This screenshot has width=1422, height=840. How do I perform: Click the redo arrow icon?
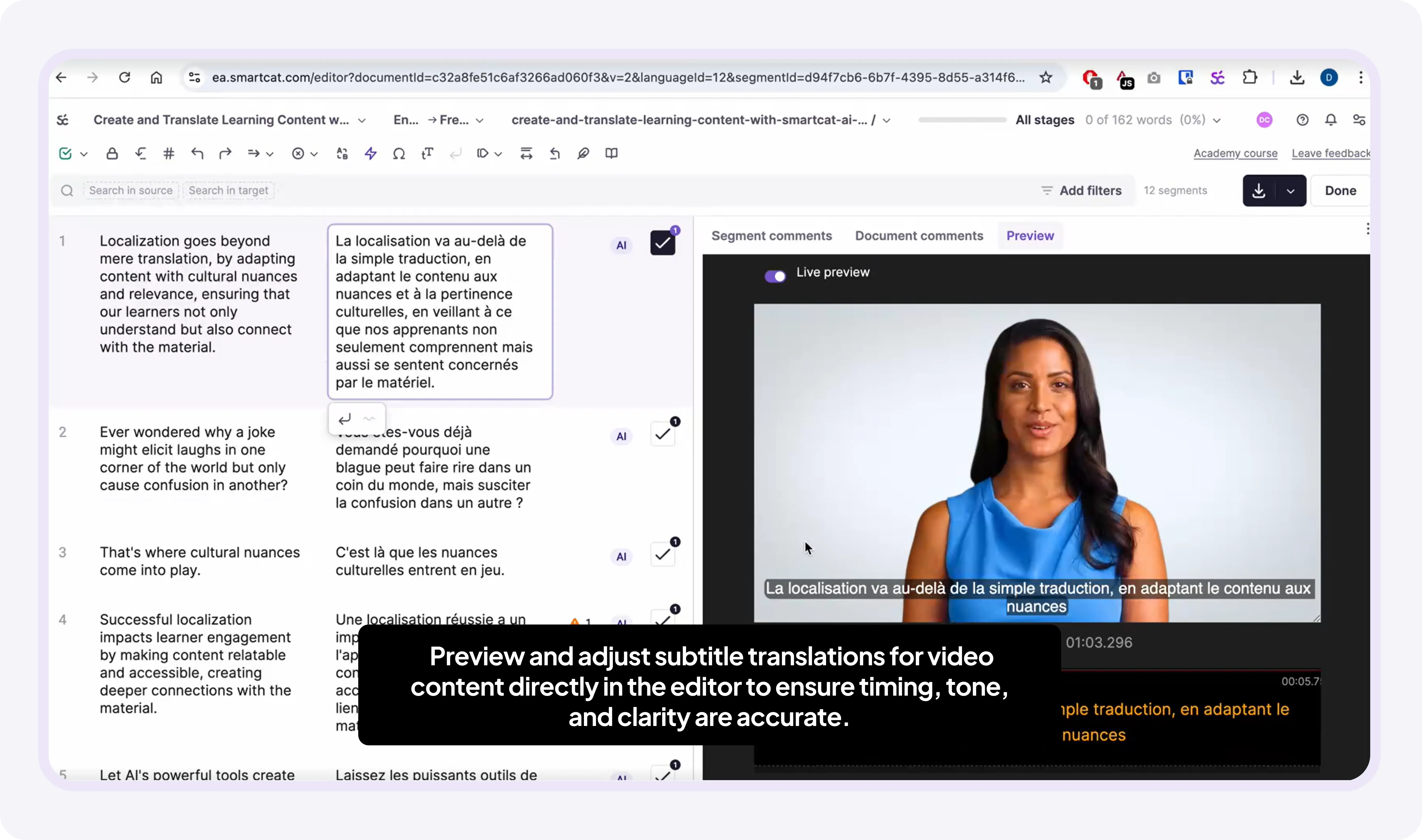(x=225, y=154)
